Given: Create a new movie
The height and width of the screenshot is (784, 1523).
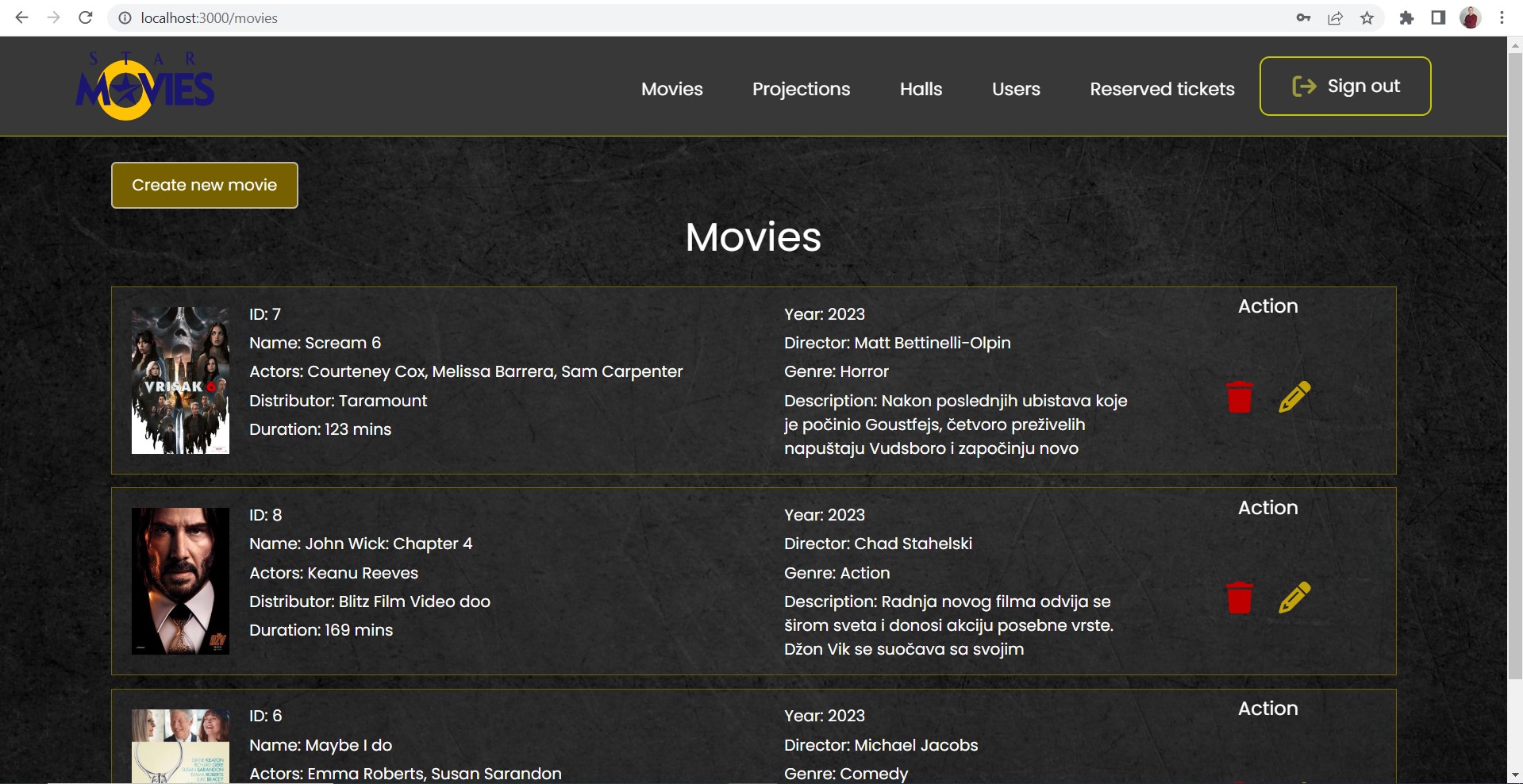Looking at the screenshot, I should (204, 185).
